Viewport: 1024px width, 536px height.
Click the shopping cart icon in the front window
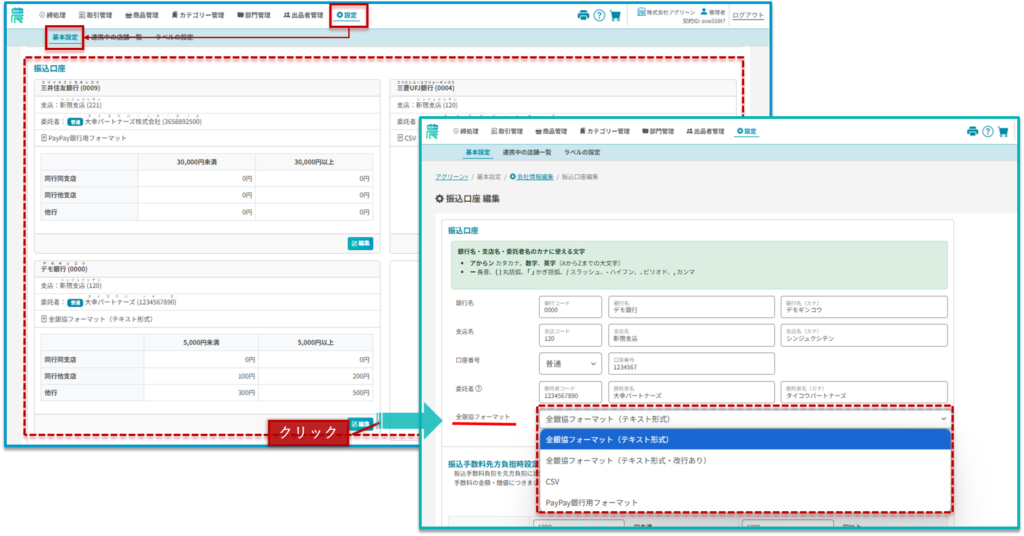tap(1003, 131)
